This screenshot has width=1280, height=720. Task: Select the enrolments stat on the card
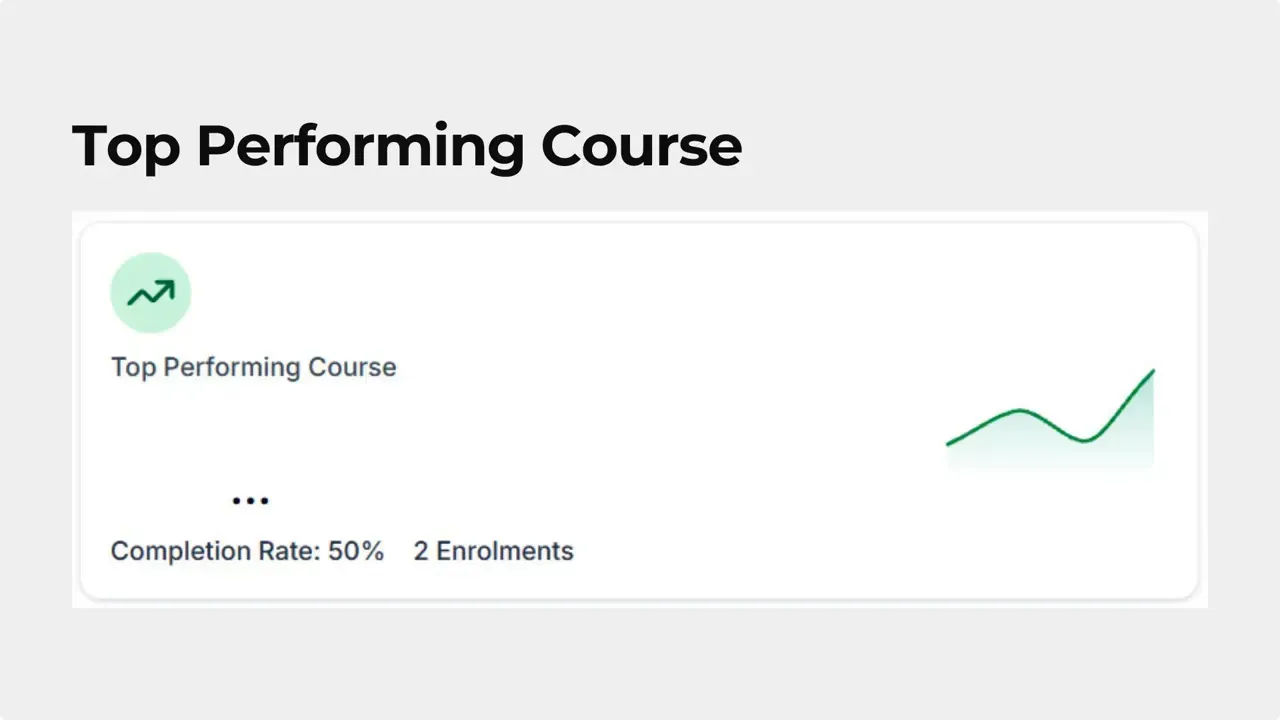(x=493, y=551)
